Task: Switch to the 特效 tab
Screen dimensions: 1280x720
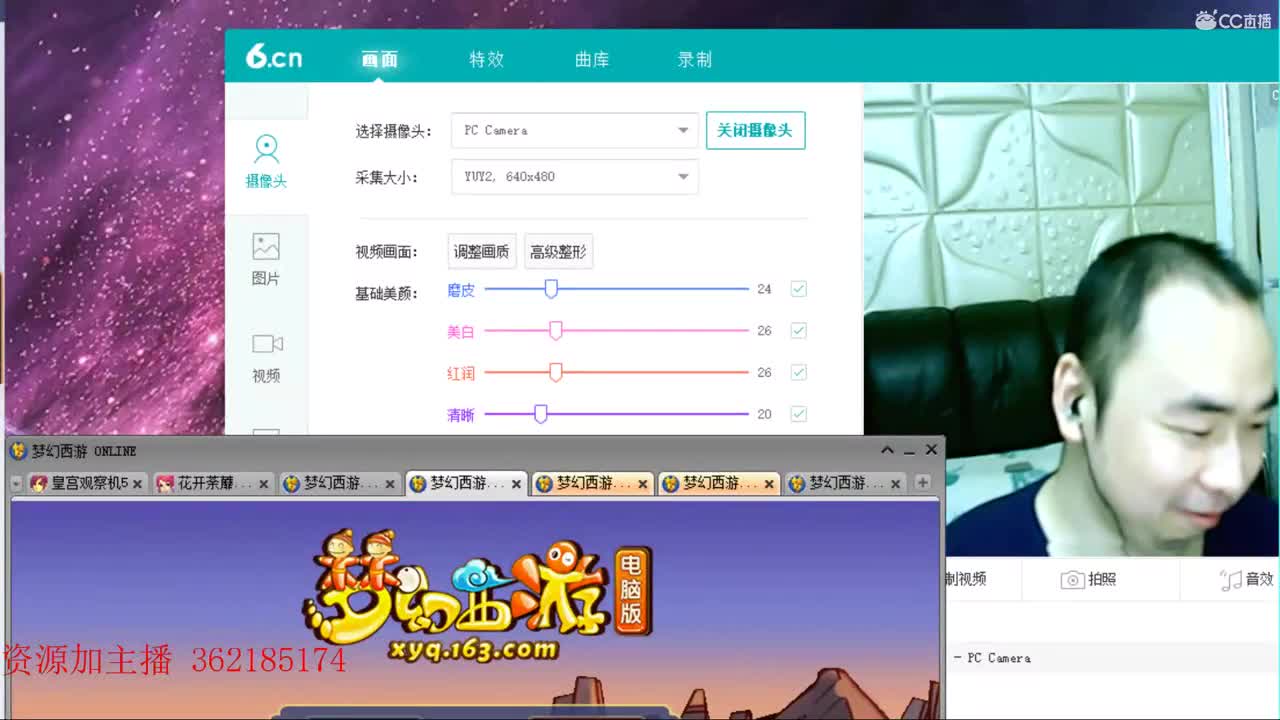Action: (x=486, y=59)
